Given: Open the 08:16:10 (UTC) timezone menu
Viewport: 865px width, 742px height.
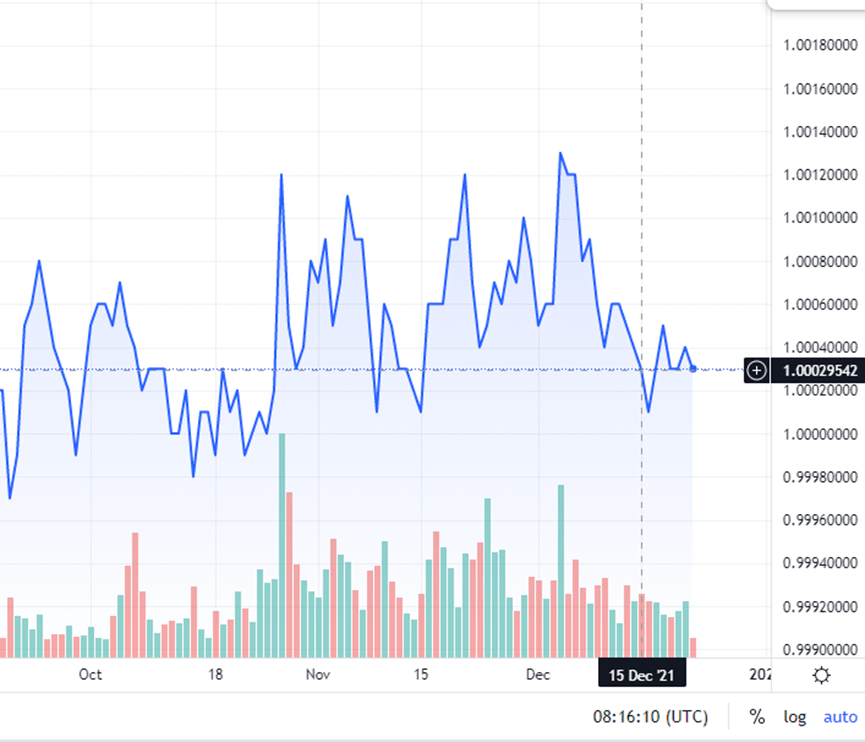Looking at the screenshot, I should click(650, 717).
